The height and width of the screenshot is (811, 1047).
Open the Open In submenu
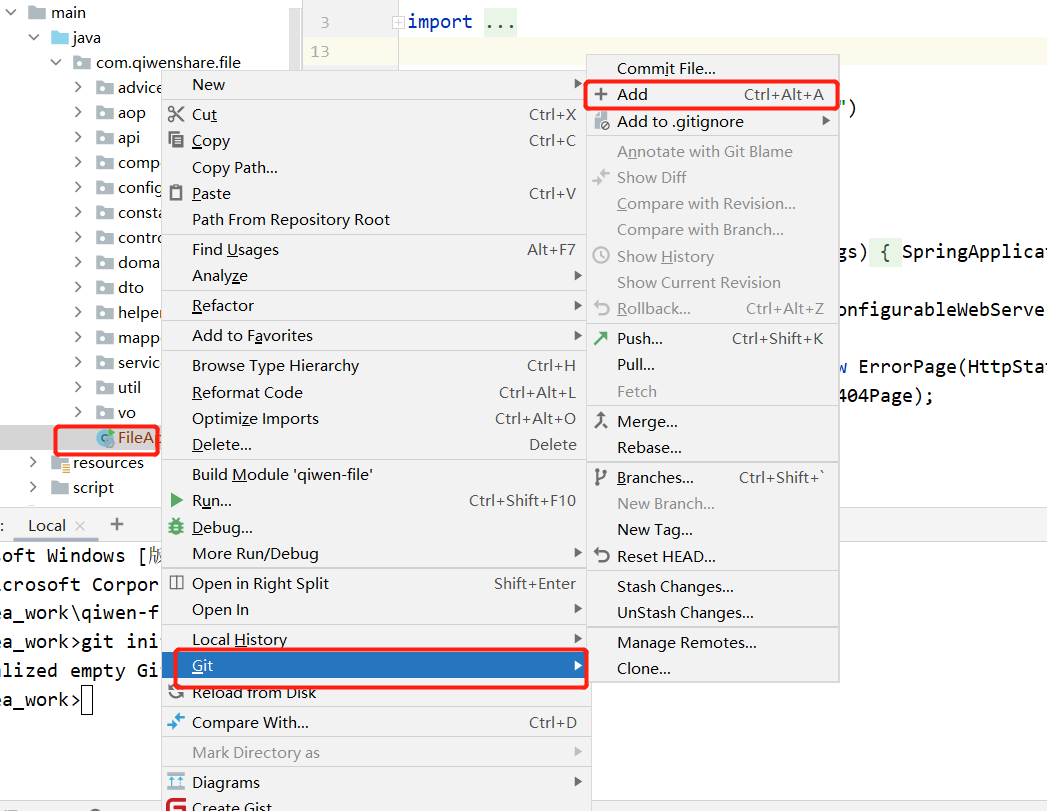click(374, 609)
